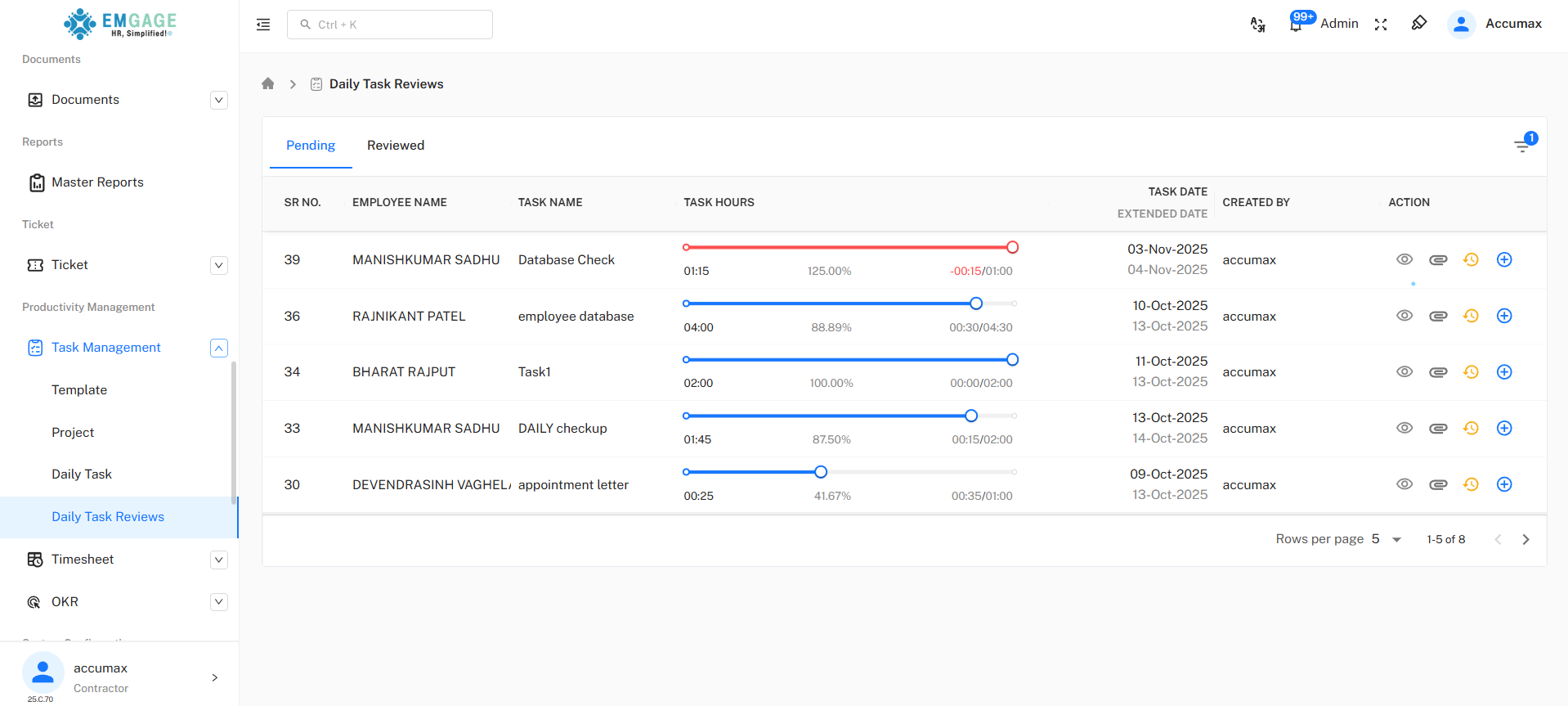Screen dimensions: 1568x706
Task: Click the pin icon in top bar
Action: point(1419,24)
